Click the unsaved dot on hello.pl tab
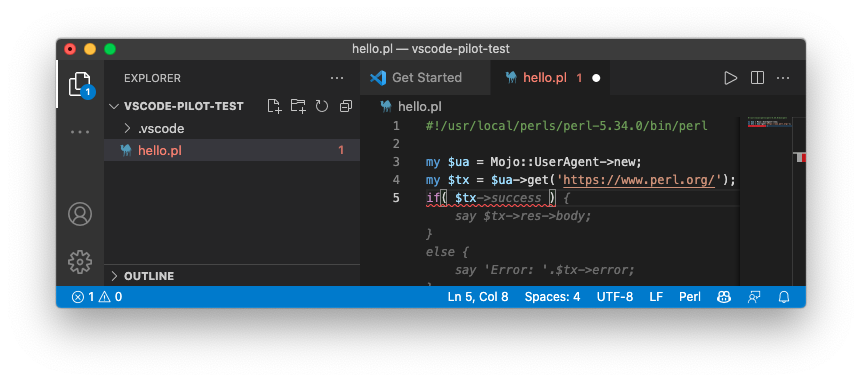The width and height of the screenshot is (862, 382). (x=596, y=78)
